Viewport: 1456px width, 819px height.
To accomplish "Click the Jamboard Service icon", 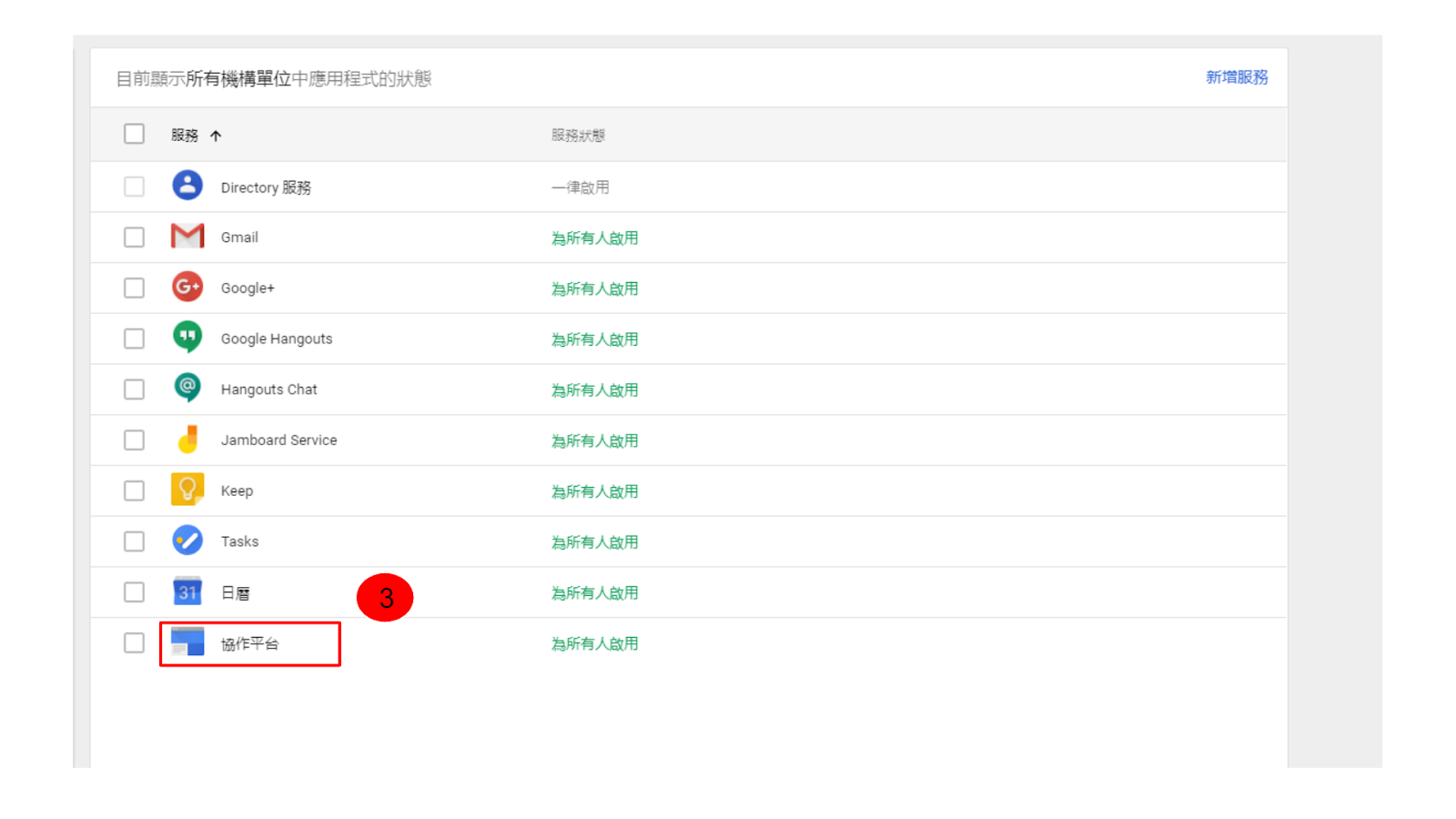I will pyautogui.click(x=187, y=440).
